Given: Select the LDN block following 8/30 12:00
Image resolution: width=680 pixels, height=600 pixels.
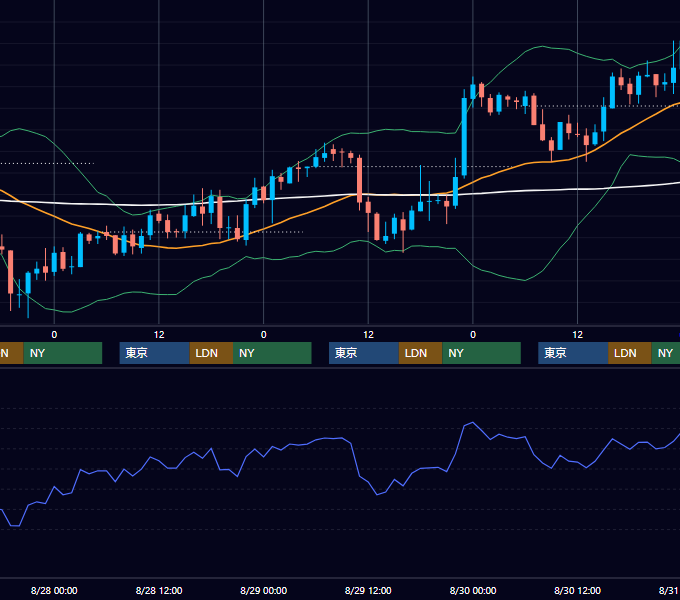Looking at the screenshot, I should coord(630,353).
